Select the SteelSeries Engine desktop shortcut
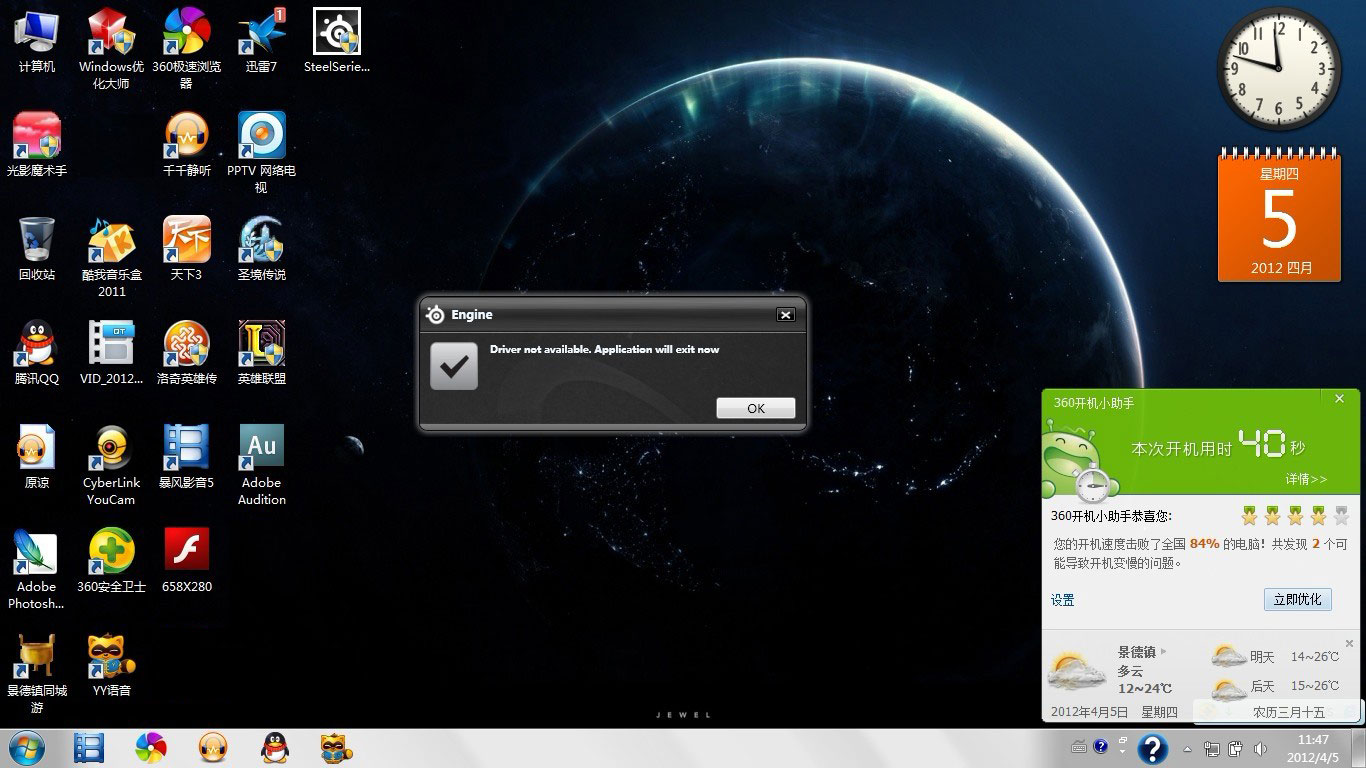 tap(337, 41)
